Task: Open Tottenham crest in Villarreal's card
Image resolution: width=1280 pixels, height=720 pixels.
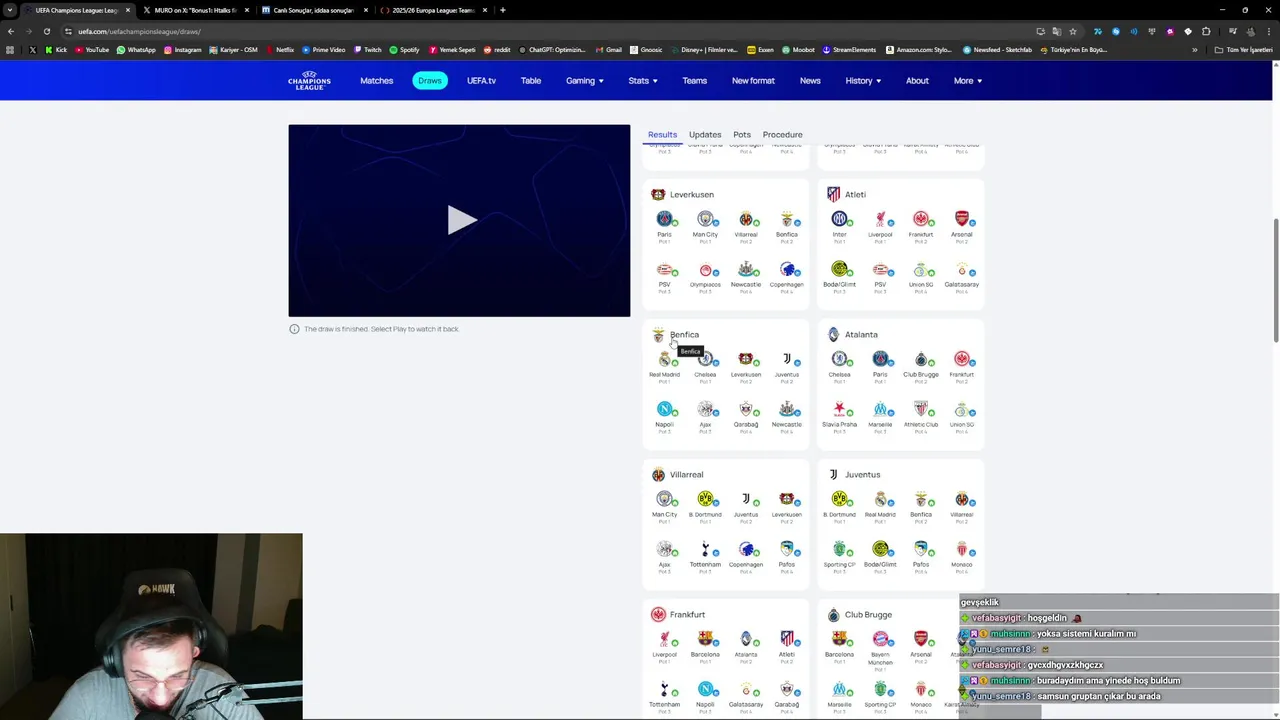Action: (705, 549)
